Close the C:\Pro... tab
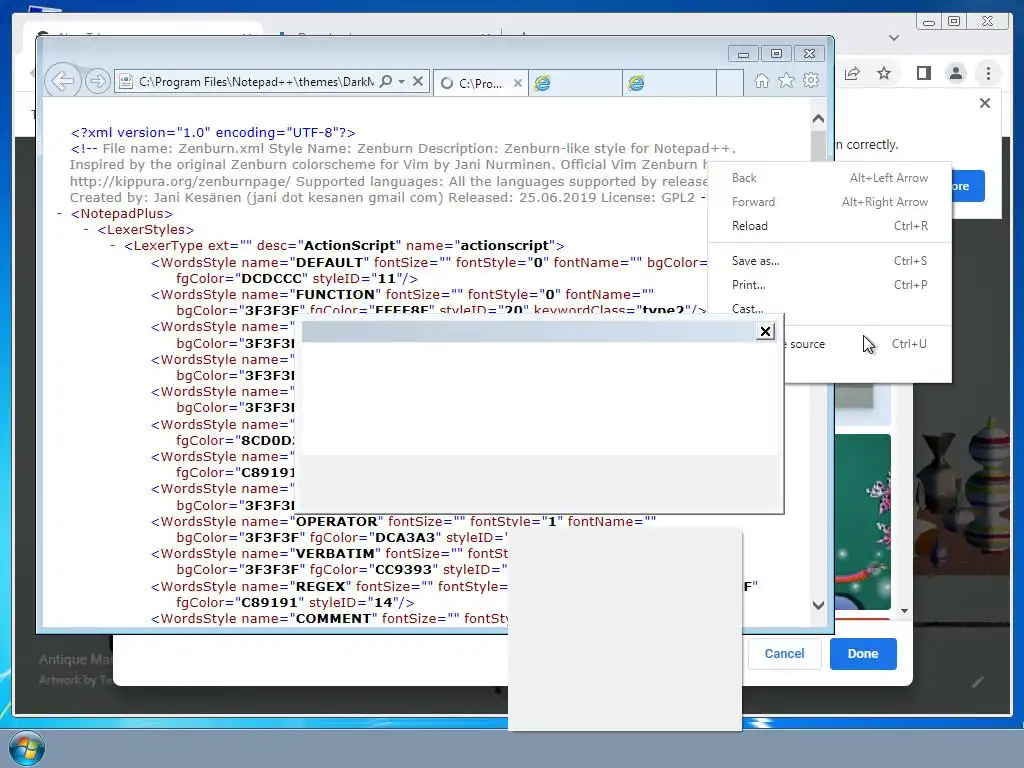 click(x=517, y=83)
